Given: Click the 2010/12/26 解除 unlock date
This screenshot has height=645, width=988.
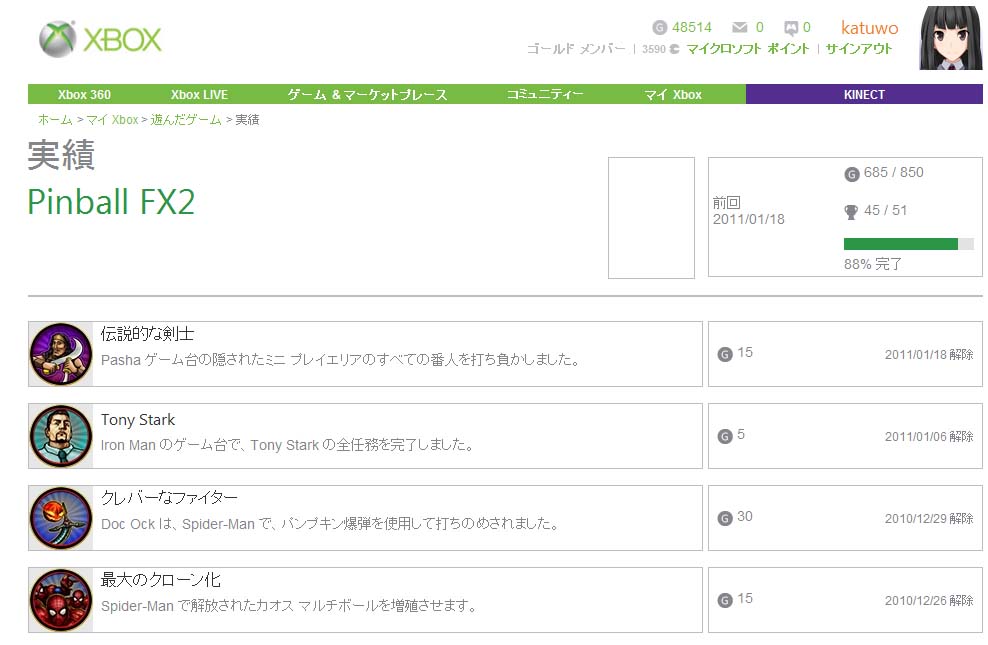Looking at the screenshot, I should click(x=929, y=600).
